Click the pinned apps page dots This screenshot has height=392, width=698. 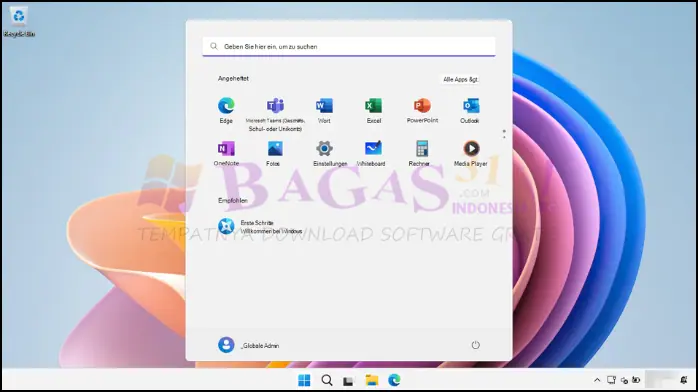click(504, 134)
